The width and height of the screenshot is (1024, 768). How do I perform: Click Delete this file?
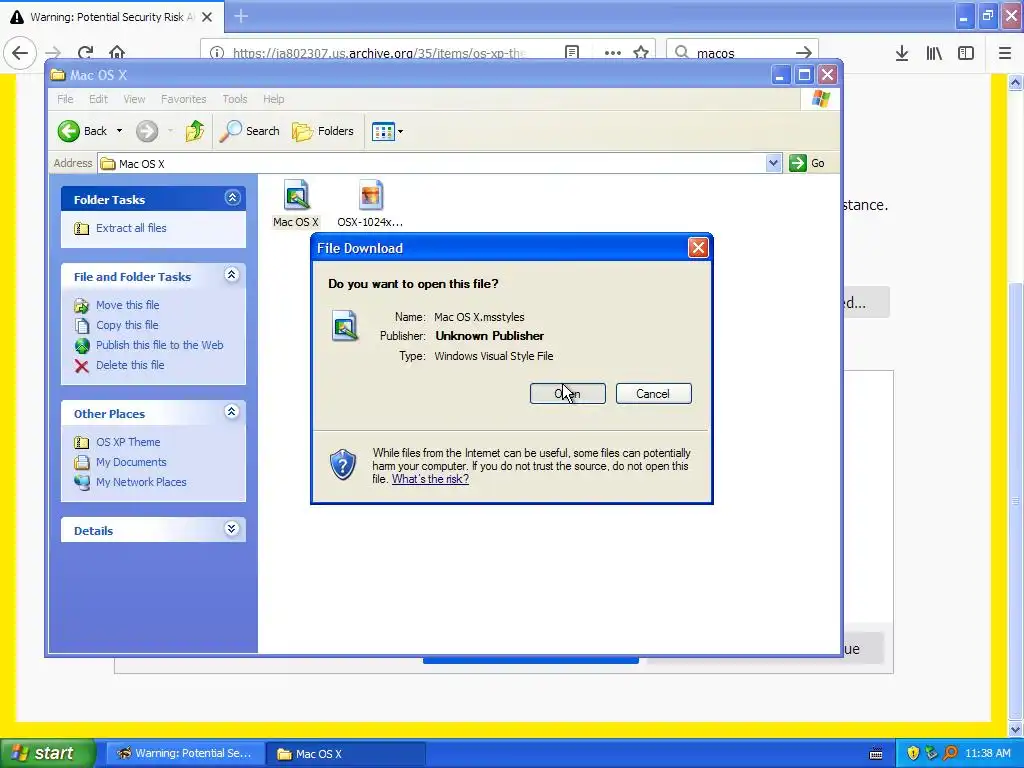(130, 365)
